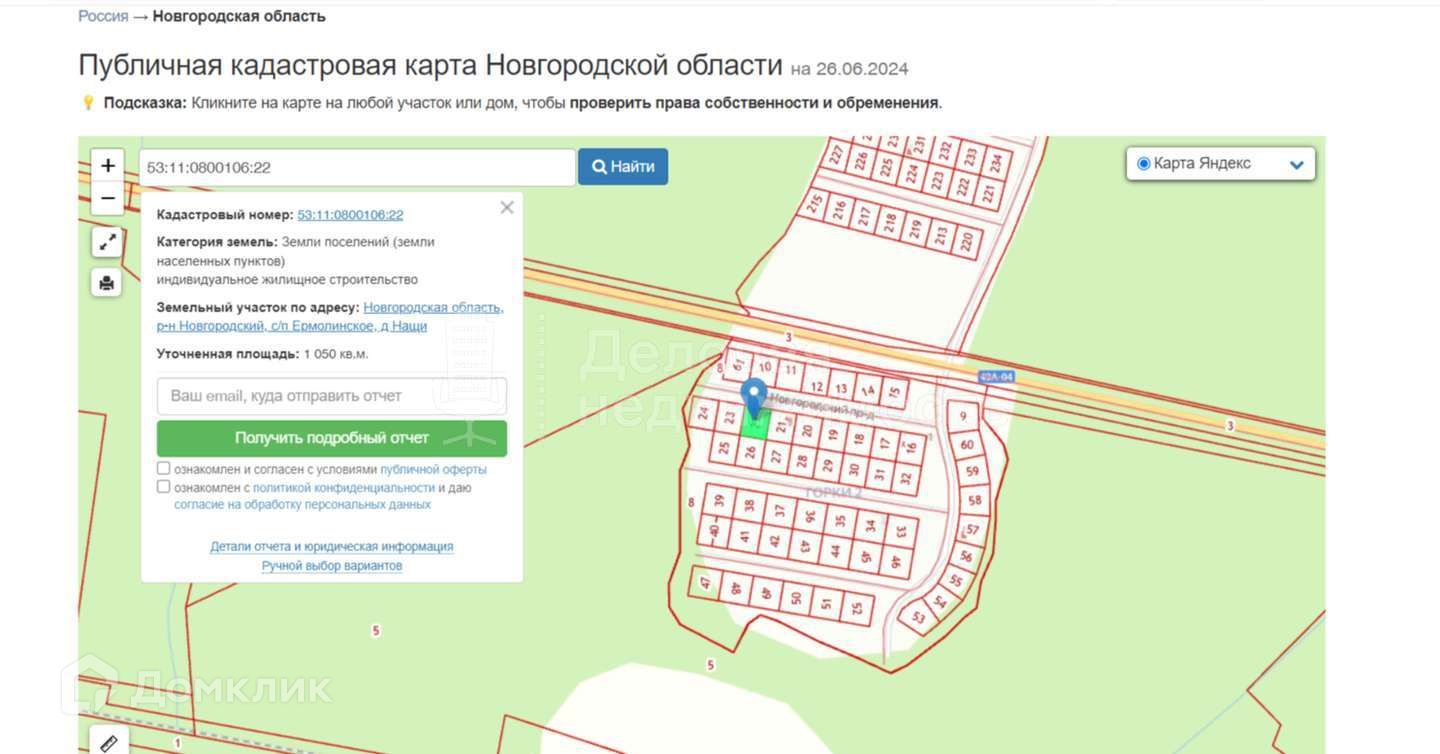This screenshot has height=754, width=1440.
Task: Click the cadastral number search field
Action: [357, 167]
